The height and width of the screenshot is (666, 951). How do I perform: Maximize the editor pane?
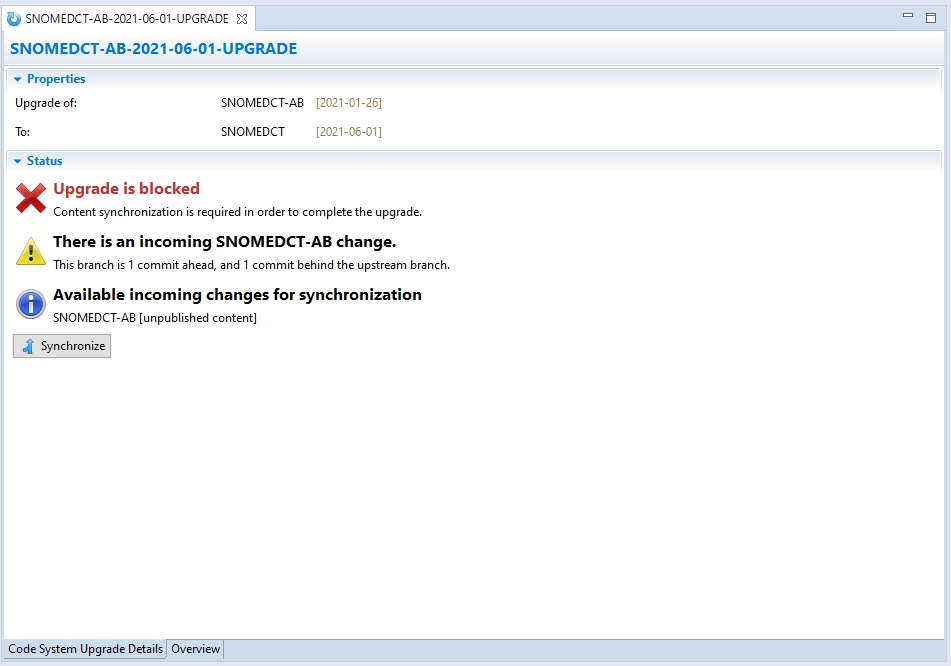point(931,18)
